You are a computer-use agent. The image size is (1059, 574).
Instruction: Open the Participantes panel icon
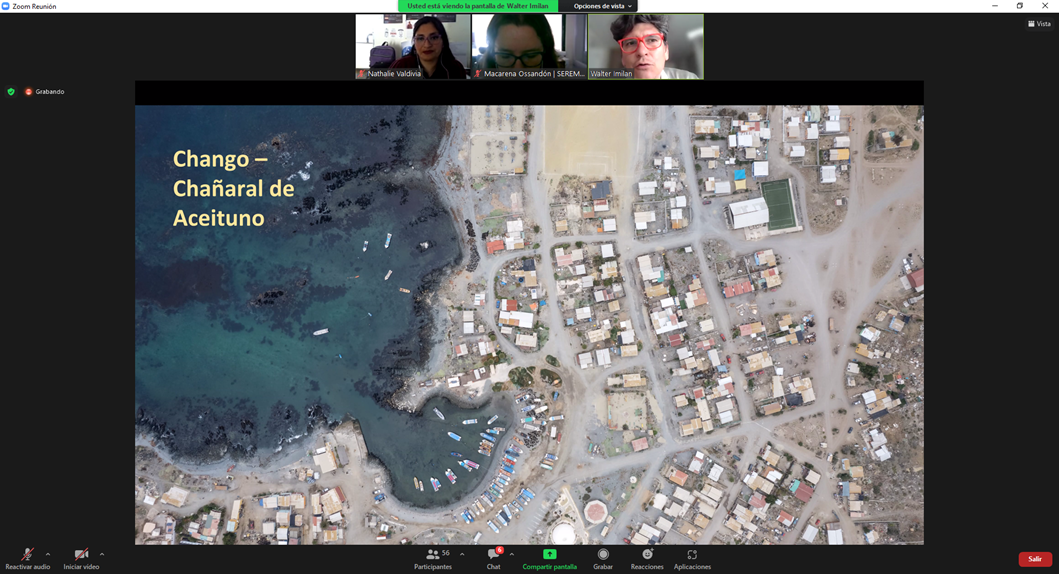pyautogui.click(x=433, y=555)
